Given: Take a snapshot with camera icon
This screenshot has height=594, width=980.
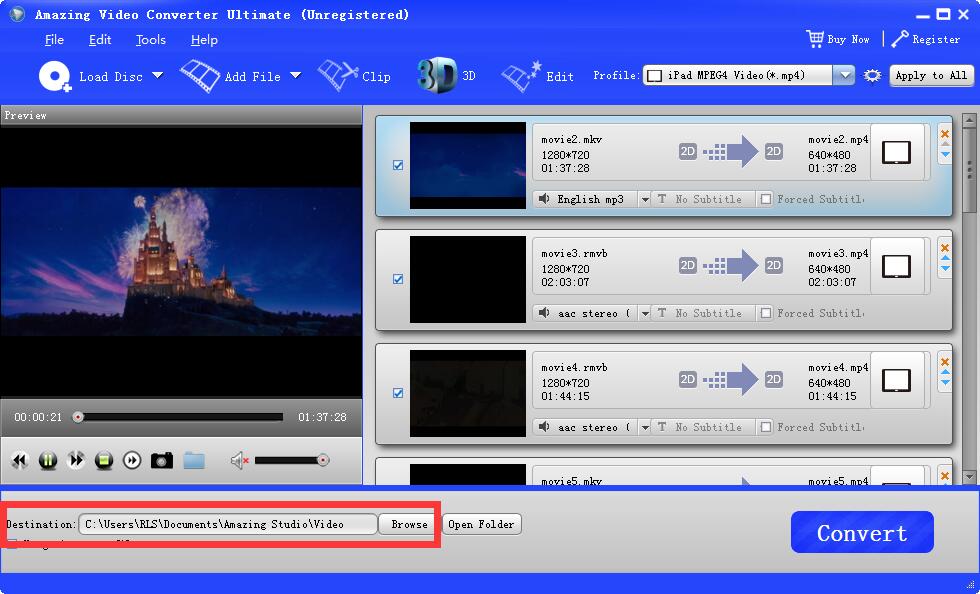Looking at the screenshot, I should [x=162, y=461].
